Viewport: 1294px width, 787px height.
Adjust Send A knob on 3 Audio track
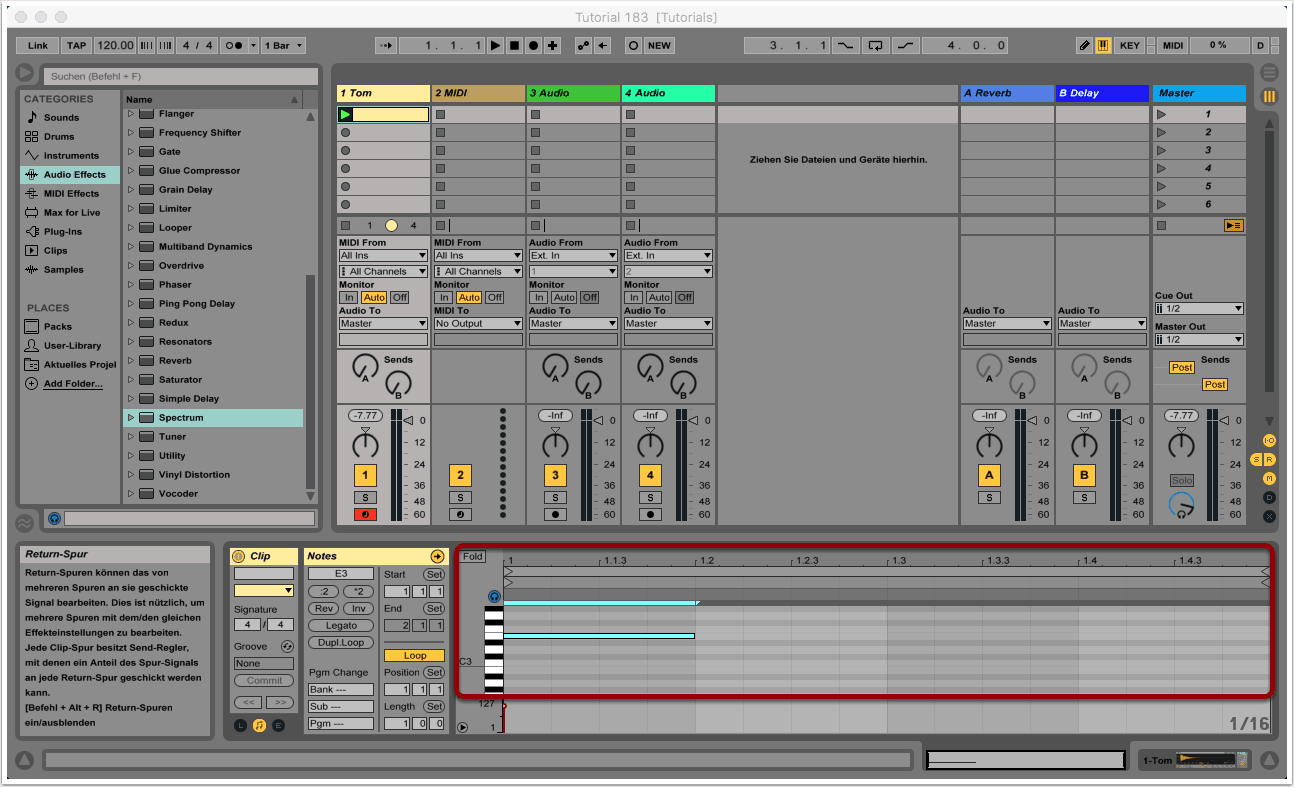pyautogui.click(x=555, y=367)
